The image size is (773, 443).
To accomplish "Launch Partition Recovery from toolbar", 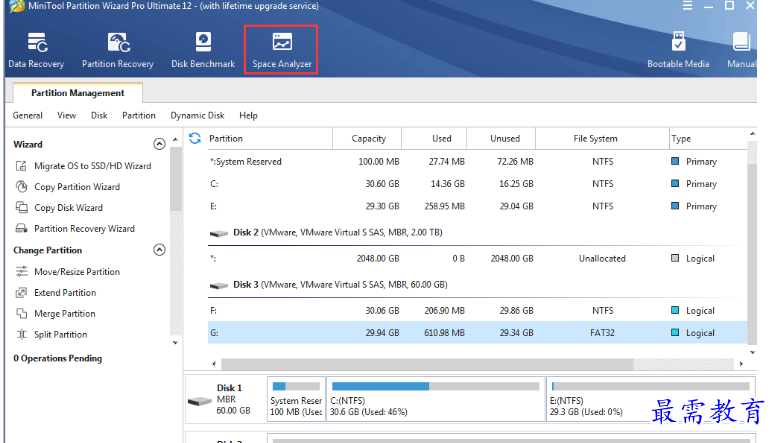I will click(x=118, y=50).
